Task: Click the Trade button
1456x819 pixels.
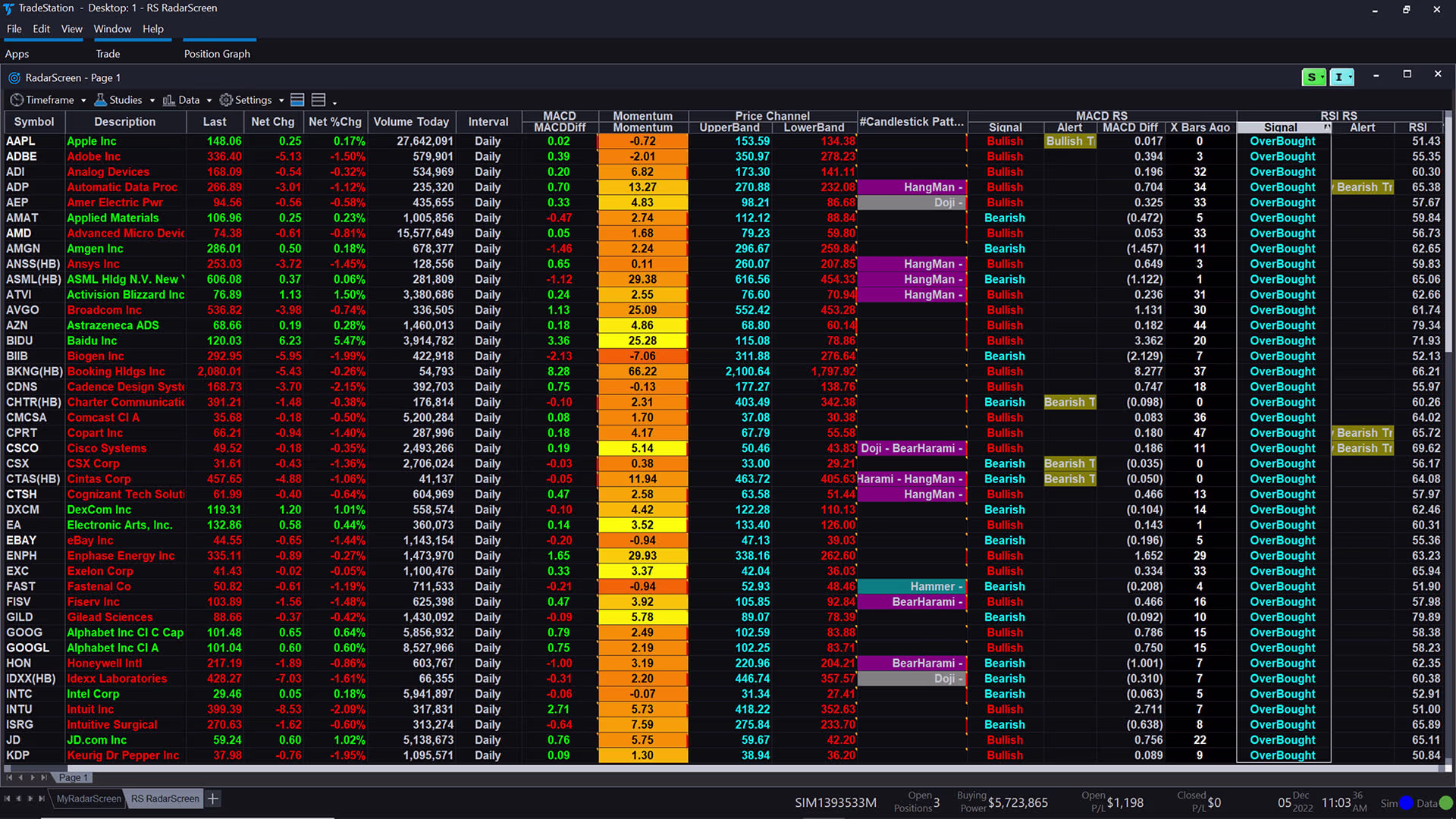Action: [108, 54]
